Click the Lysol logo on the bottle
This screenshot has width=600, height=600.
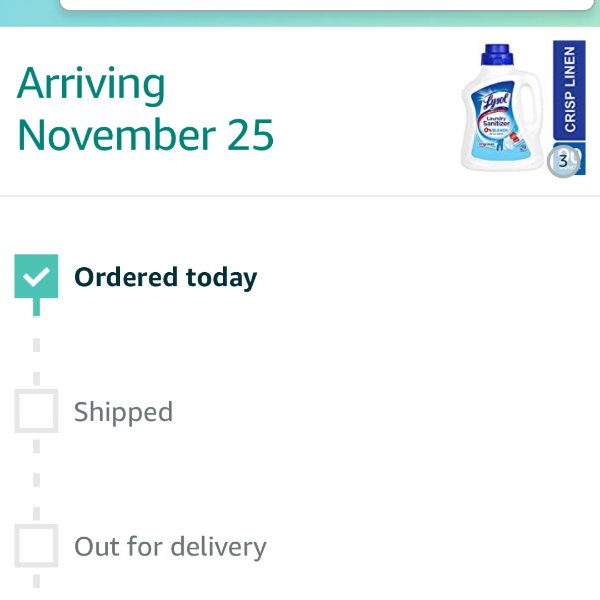tap(496, 101)
